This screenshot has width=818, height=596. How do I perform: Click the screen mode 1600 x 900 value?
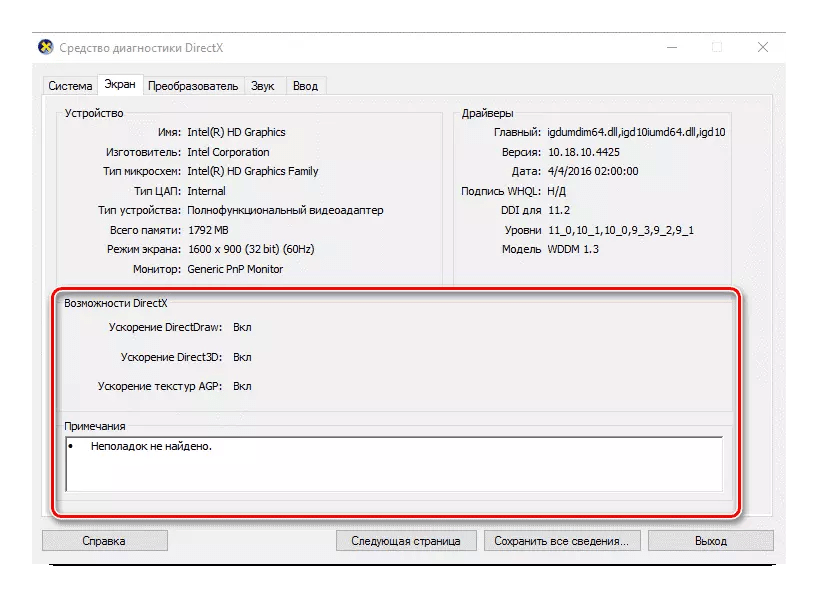[x=249, y=249]
